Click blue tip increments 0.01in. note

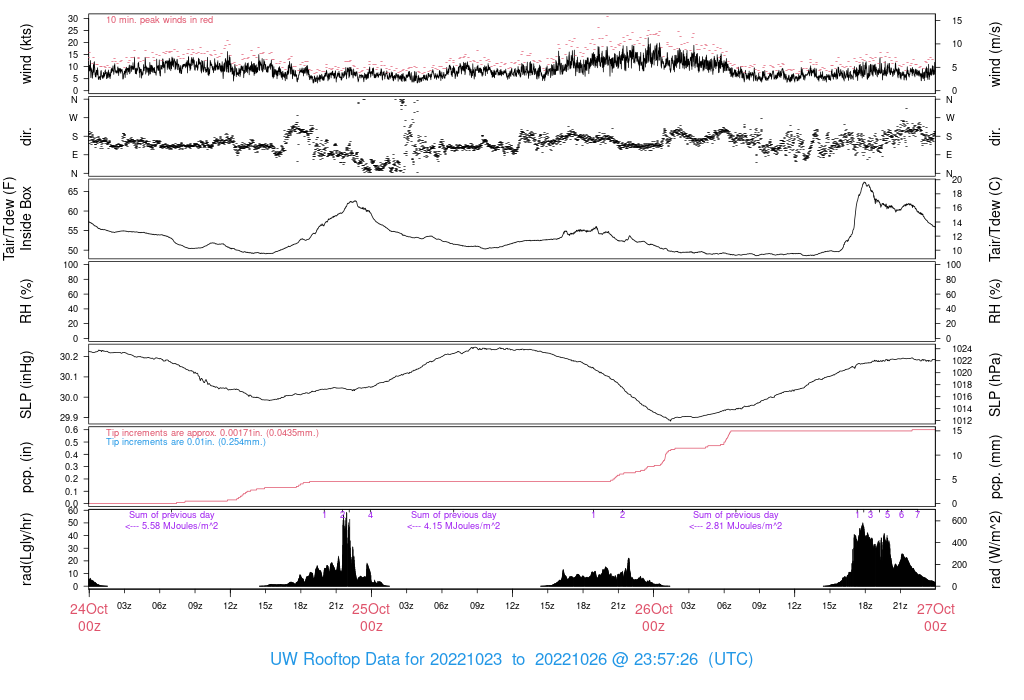[x=186, y=442]
